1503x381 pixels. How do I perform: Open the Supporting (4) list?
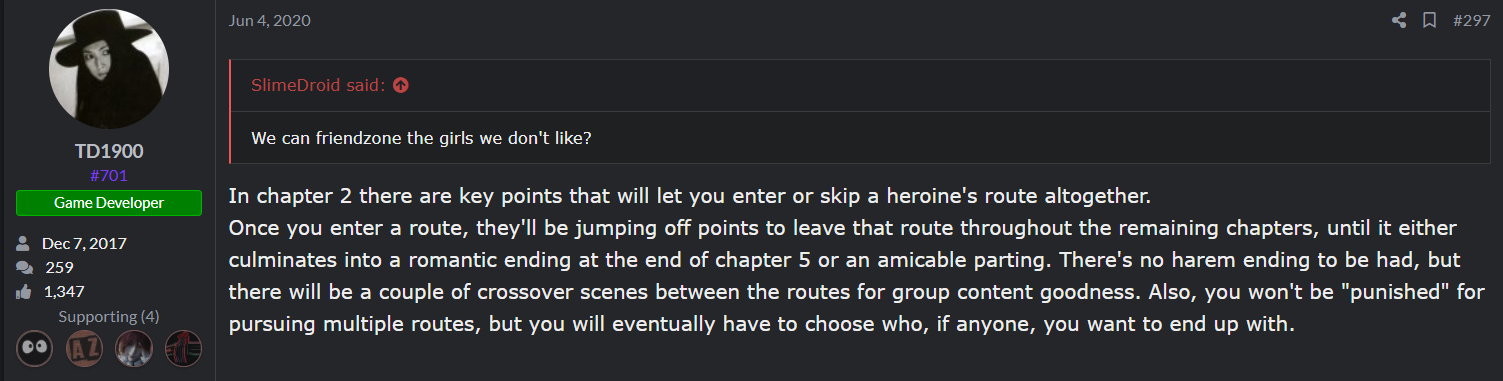109,316
